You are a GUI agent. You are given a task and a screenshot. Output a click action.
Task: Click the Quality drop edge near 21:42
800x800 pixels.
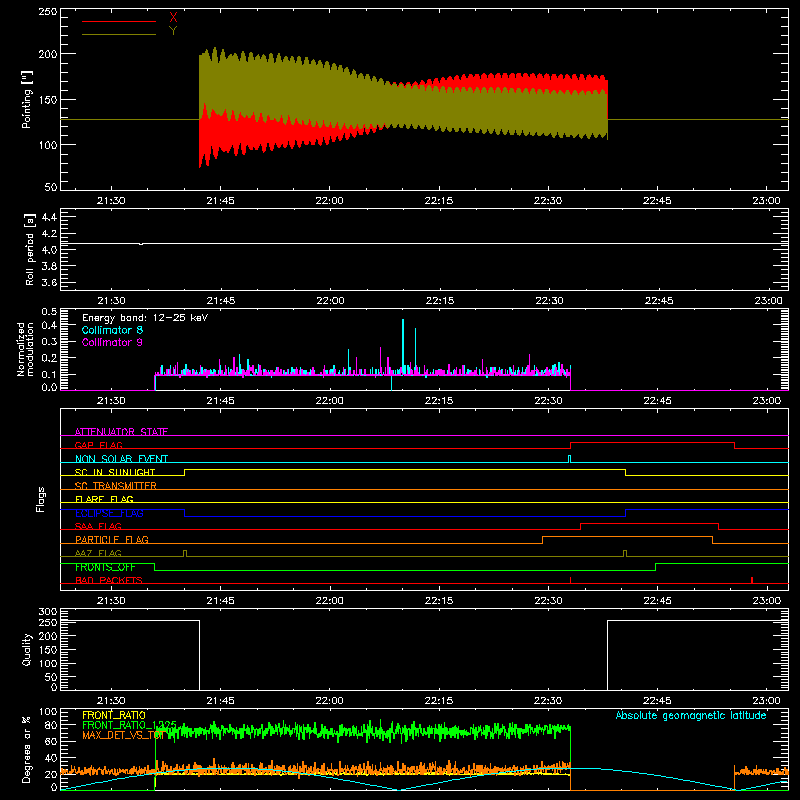pyautogui.click(x=199, y=655)
